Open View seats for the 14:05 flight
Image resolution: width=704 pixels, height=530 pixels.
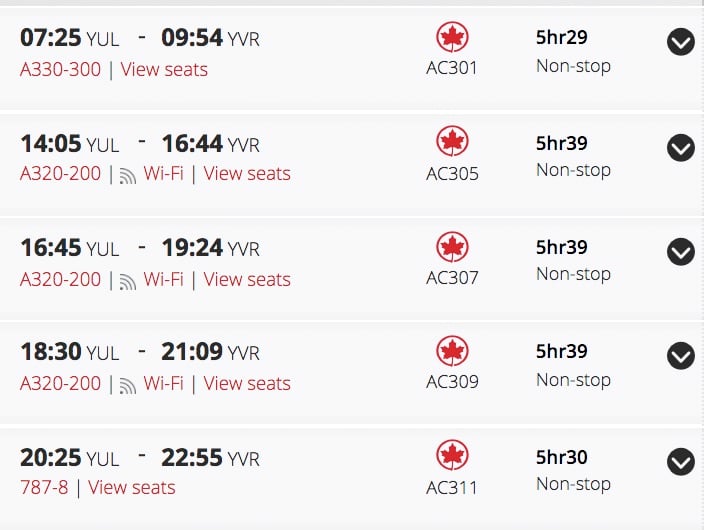click(247, 173)
